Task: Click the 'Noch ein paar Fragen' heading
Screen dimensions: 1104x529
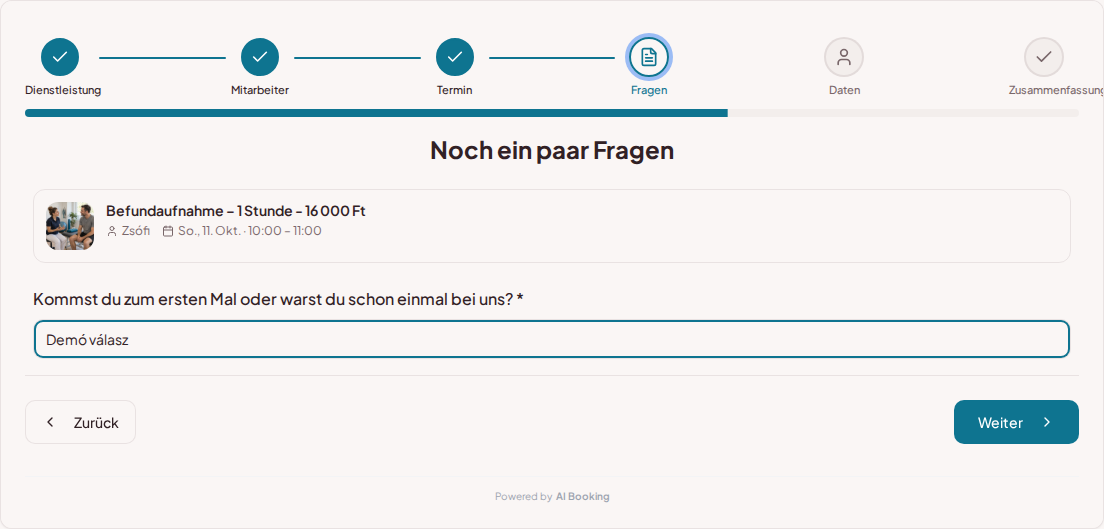Action: [552, 150]
